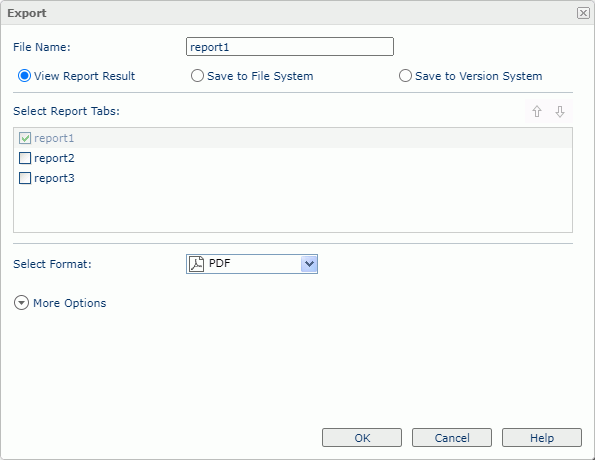Move selected report tab down arrow

point(560,112)
